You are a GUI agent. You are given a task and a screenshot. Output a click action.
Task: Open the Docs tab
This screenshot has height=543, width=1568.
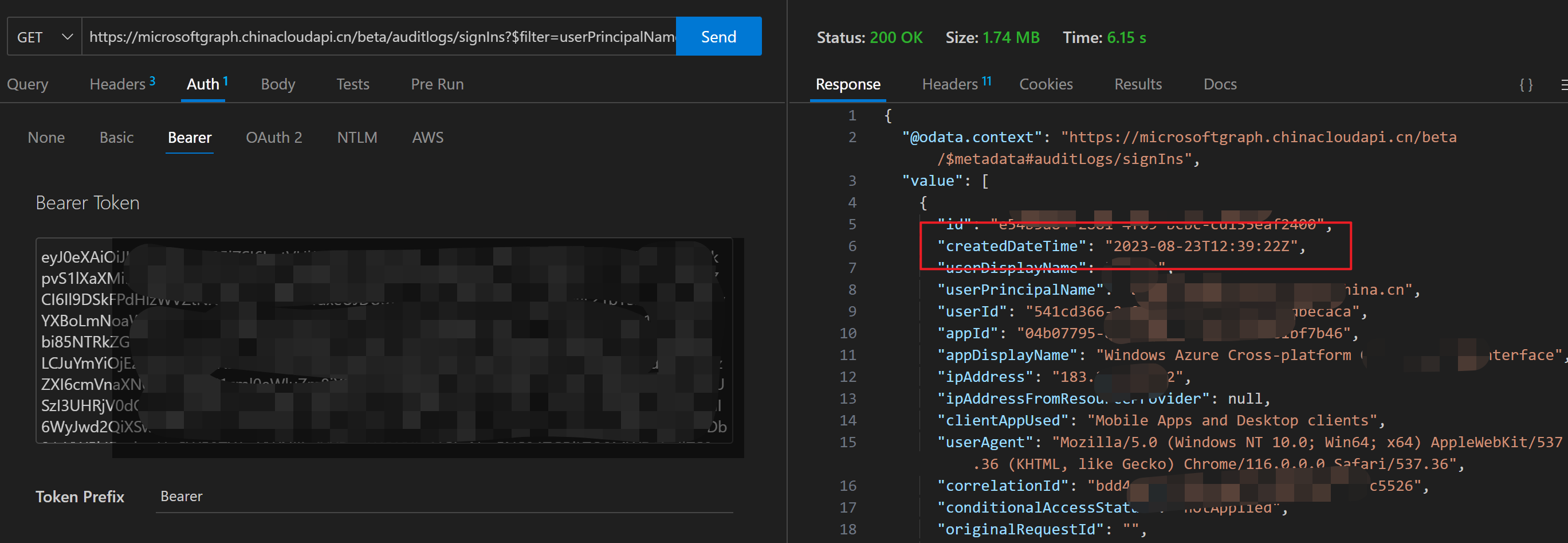coord(1219,84)
